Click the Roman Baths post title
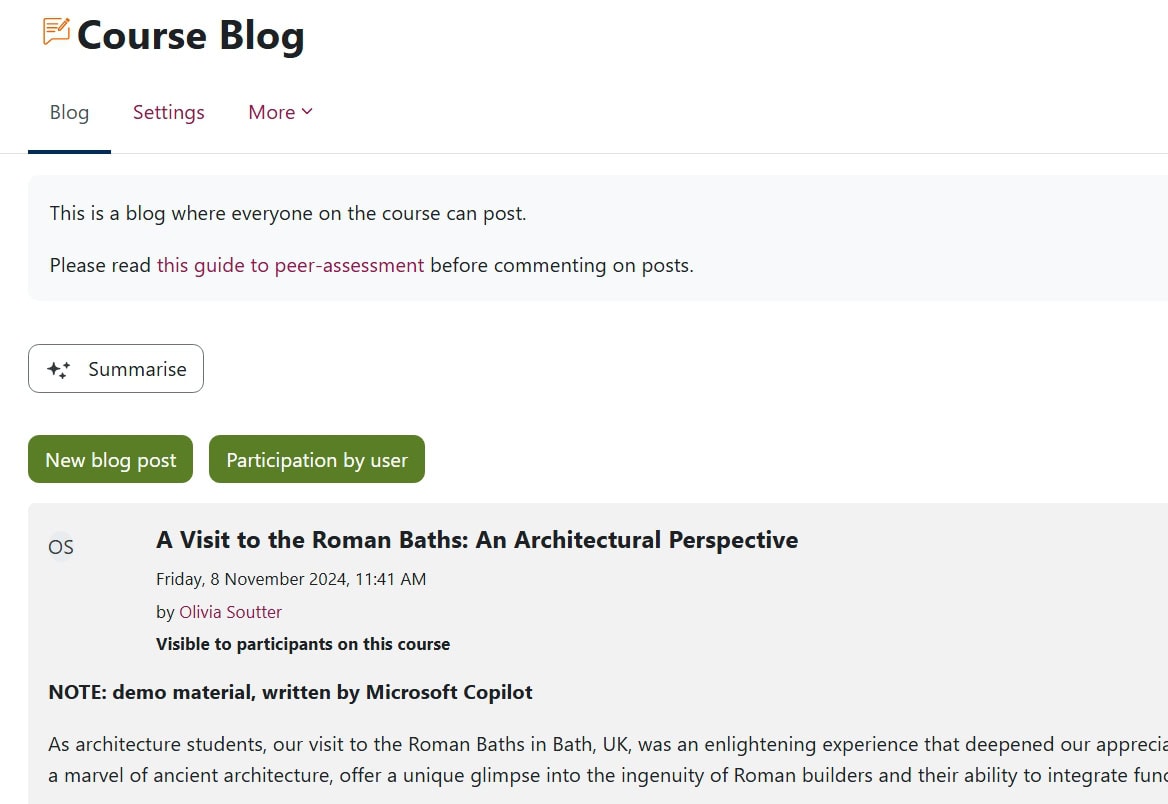Screen dimensions: 1168x804 point(477,540)
